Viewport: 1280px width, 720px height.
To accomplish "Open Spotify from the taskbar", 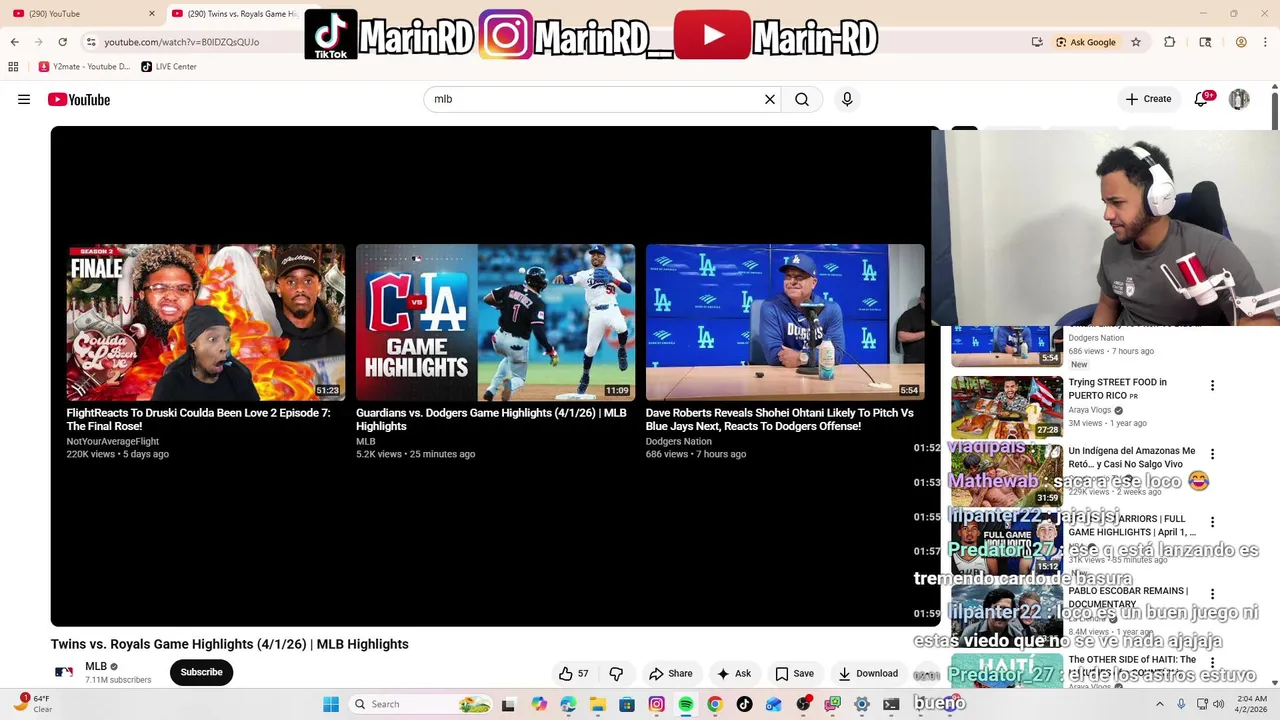I will click(x=685, y=704).
